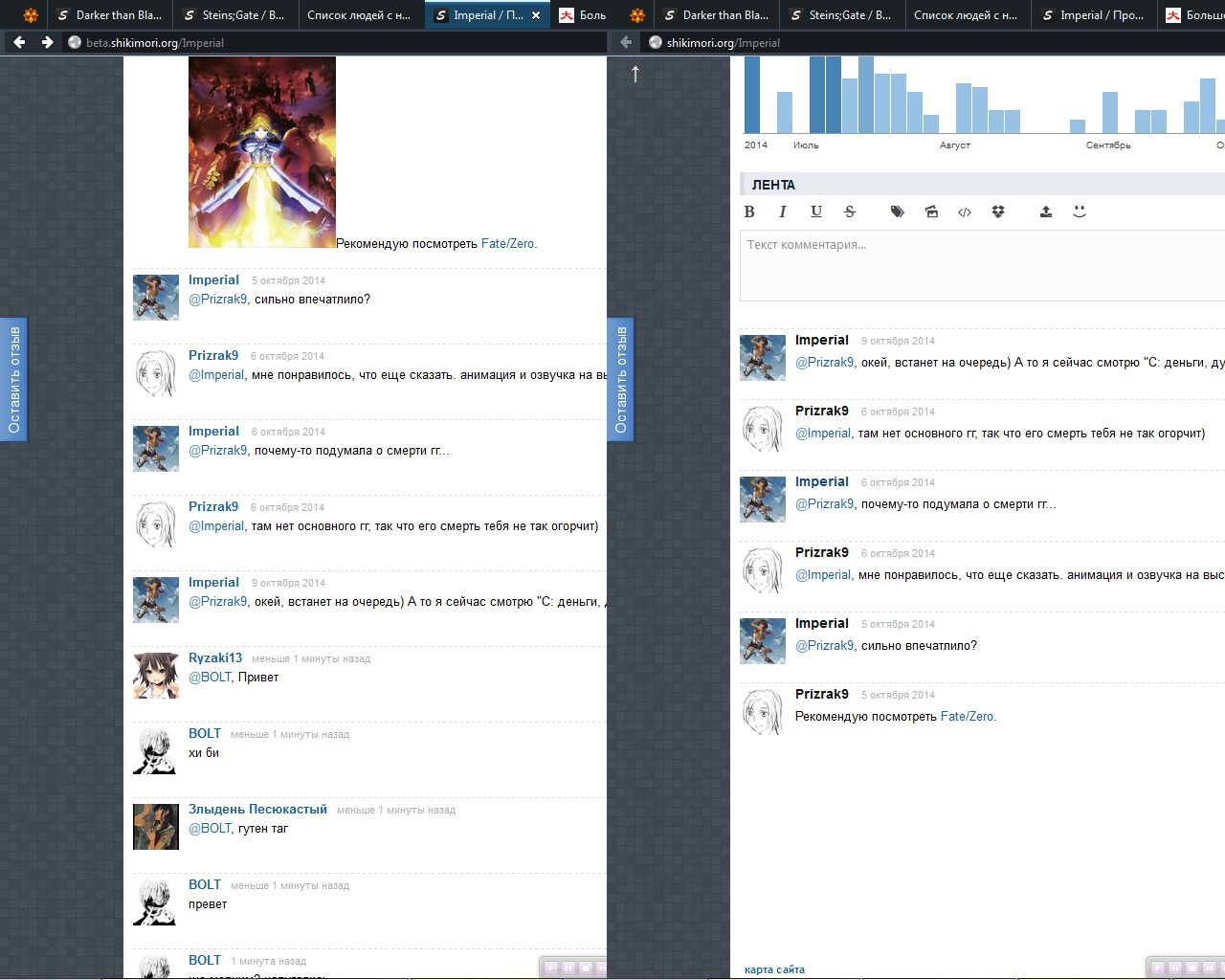Open 'Злыдень Песюкастый' user profile
This screenshot has height=980, width=1225.
point(257,809)
